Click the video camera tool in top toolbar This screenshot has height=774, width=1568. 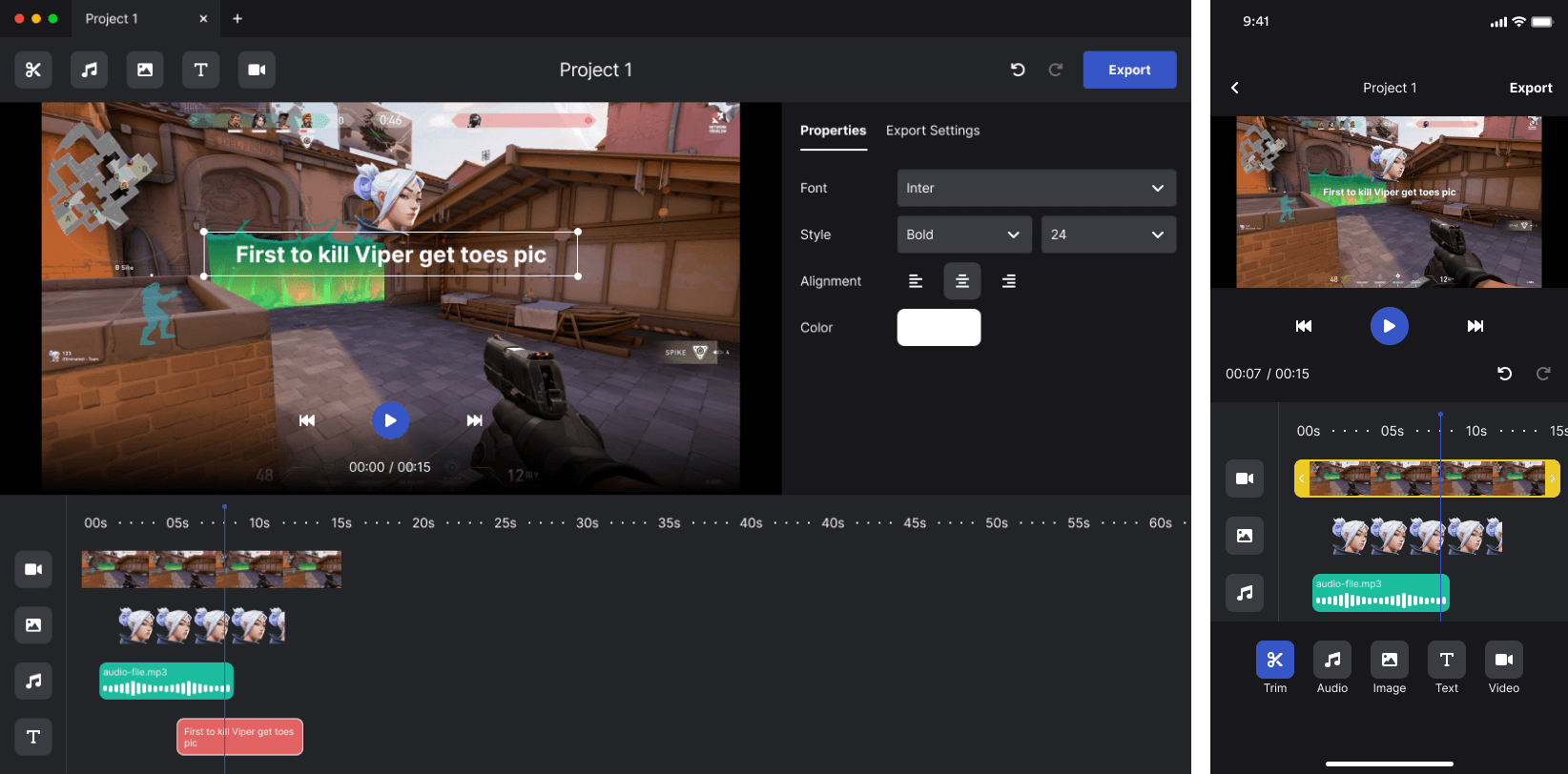coord(257,70)
